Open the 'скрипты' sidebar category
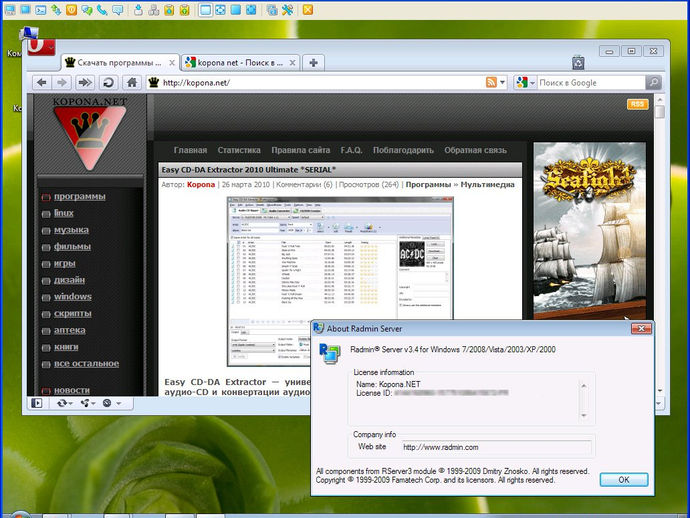This screenshot has width=690, height=518. coord(73,313)
